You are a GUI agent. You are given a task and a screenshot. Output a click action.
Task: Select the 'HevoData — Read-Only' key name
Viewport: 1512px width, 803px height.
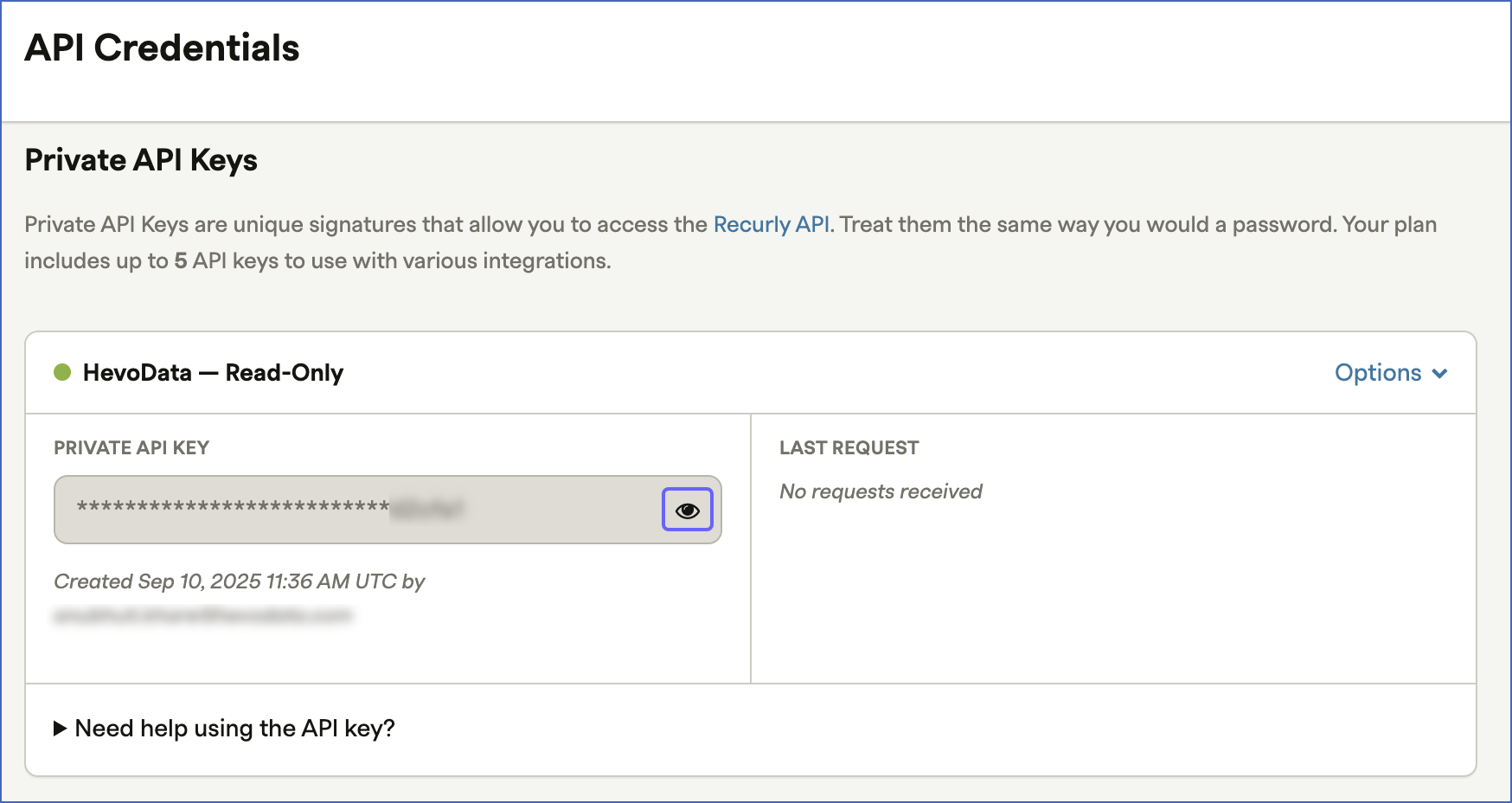pyautogui.click(x=213, y=373)
